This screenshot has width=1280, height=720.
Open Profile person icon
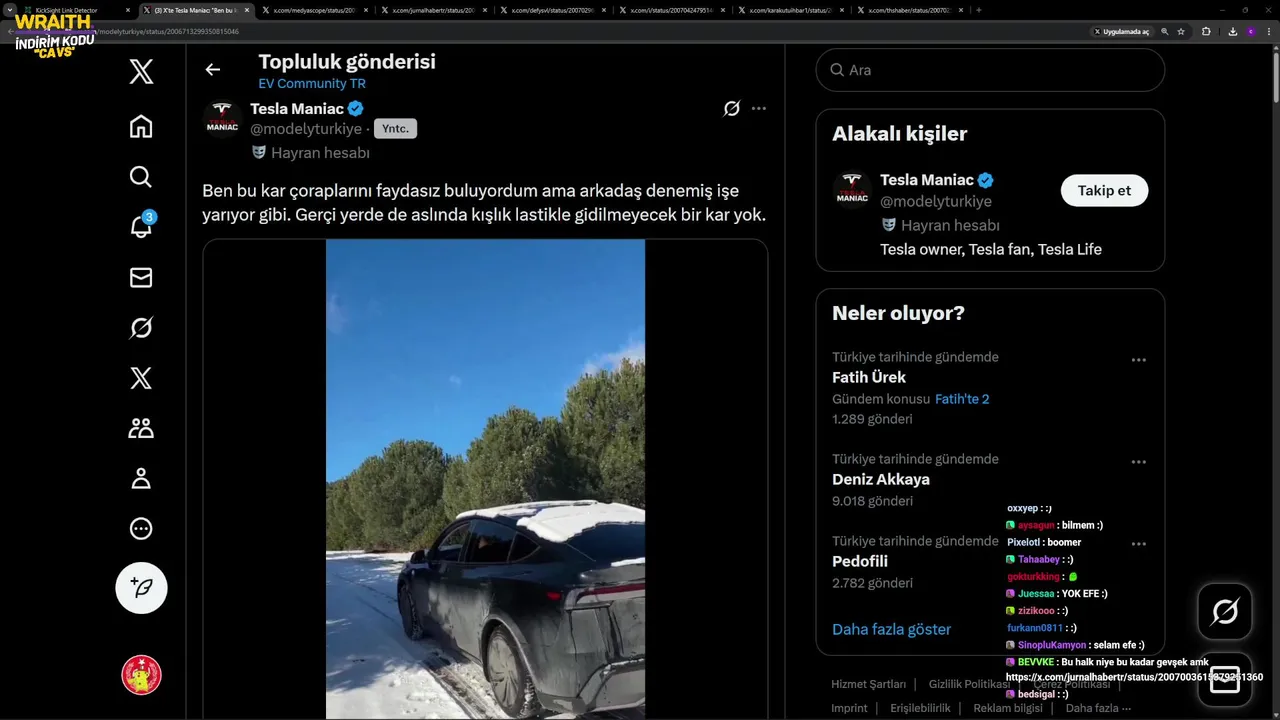coord(141,478)
